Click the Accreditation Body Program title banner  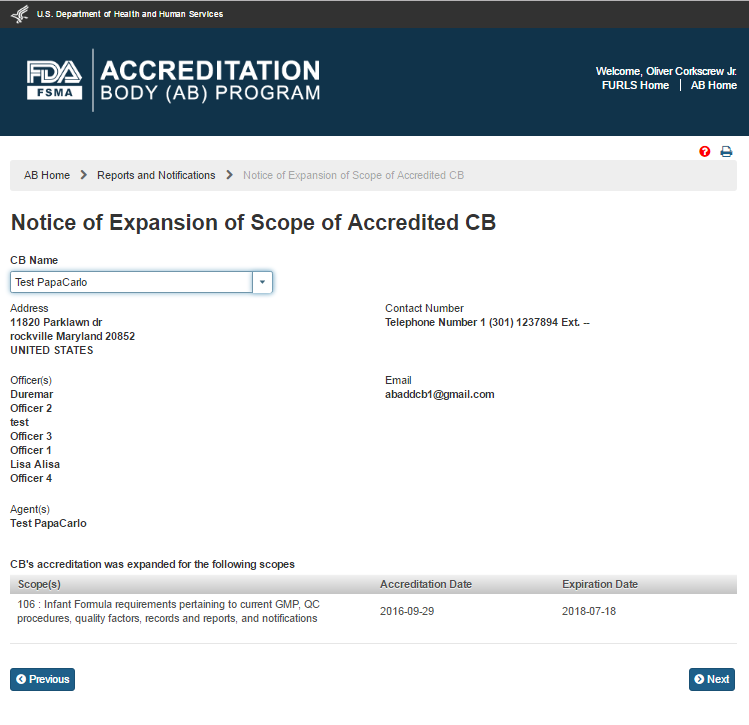(x=210, y=81)
